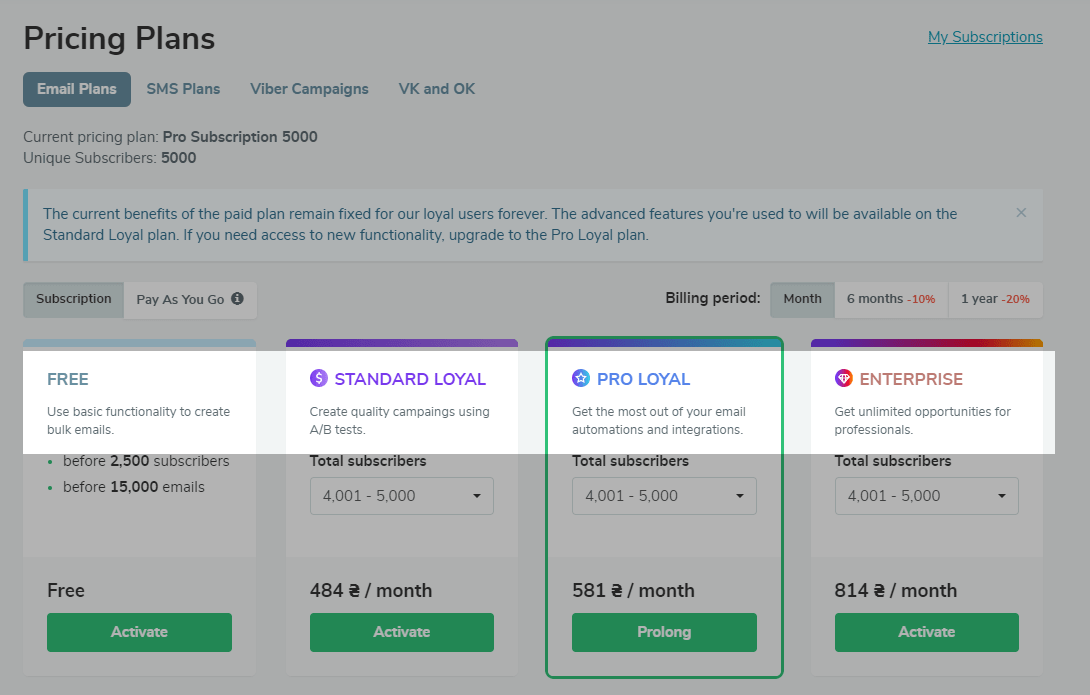
Task: Open the SMS Plans tab
Action: click(x=184, y=89)
